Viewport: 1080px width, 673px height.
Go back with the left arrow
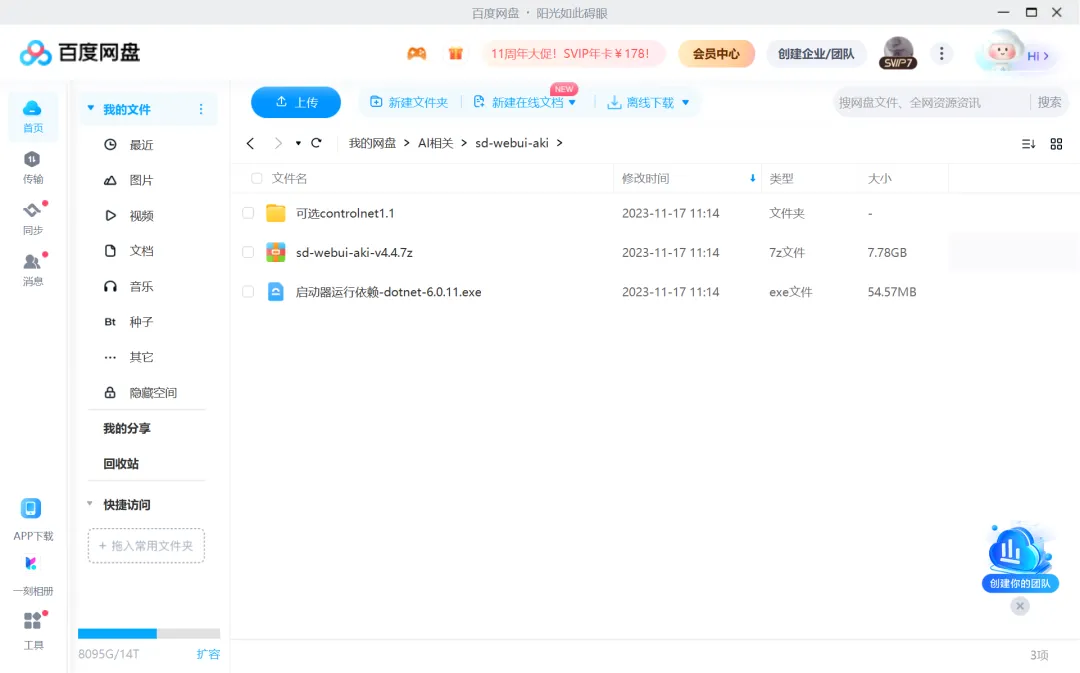pyautogui.click(x=250, y=143)
